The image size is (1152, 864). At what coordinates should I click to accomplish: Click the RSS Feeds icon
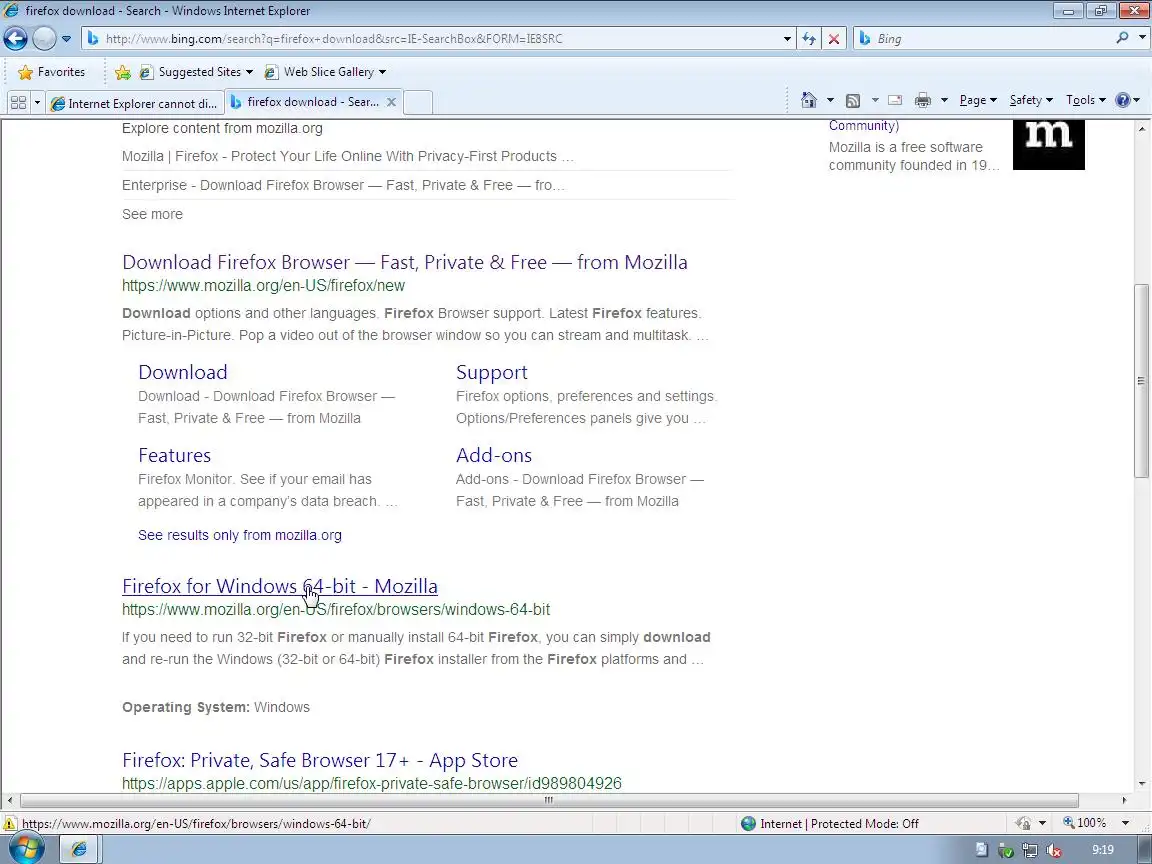(x=853, y=101)
